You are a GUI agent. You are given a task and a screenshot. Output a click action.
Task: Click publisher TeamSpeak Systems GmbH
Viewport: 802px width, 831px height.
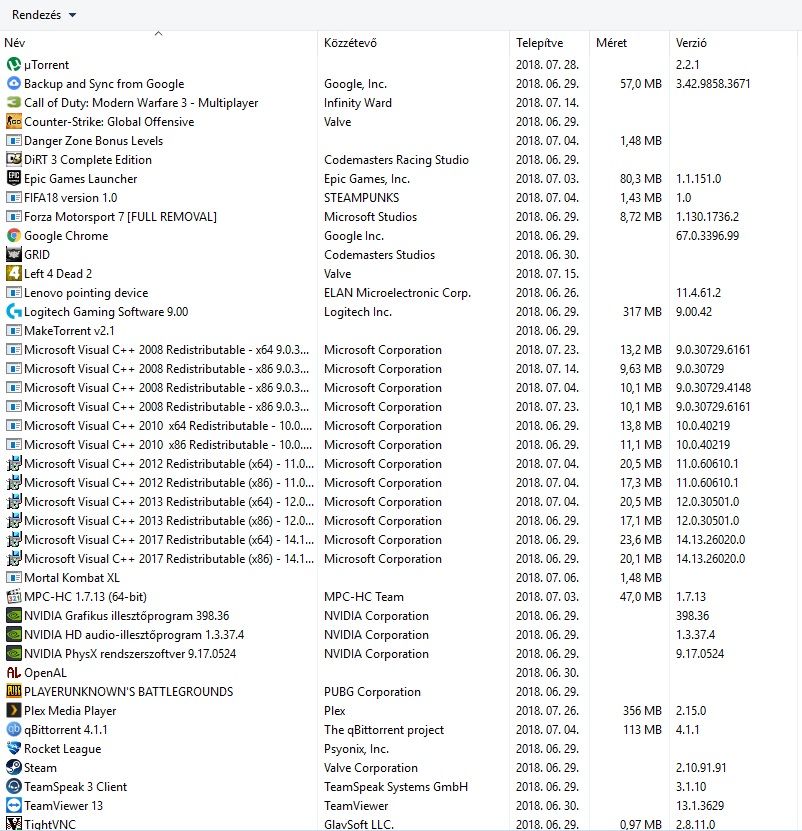coord(396,787)
